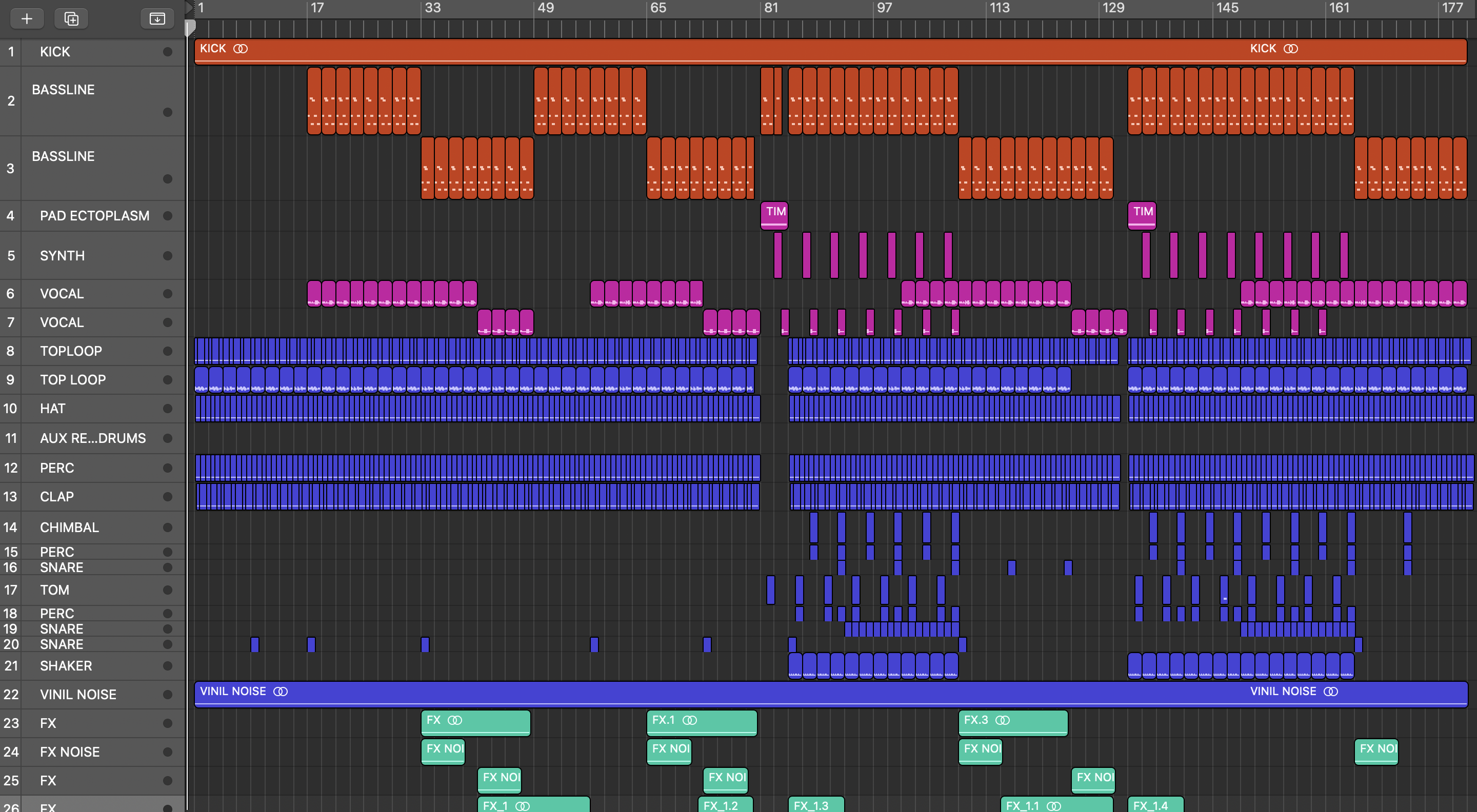Click the global tracks show button

click(x=157, y=18)
